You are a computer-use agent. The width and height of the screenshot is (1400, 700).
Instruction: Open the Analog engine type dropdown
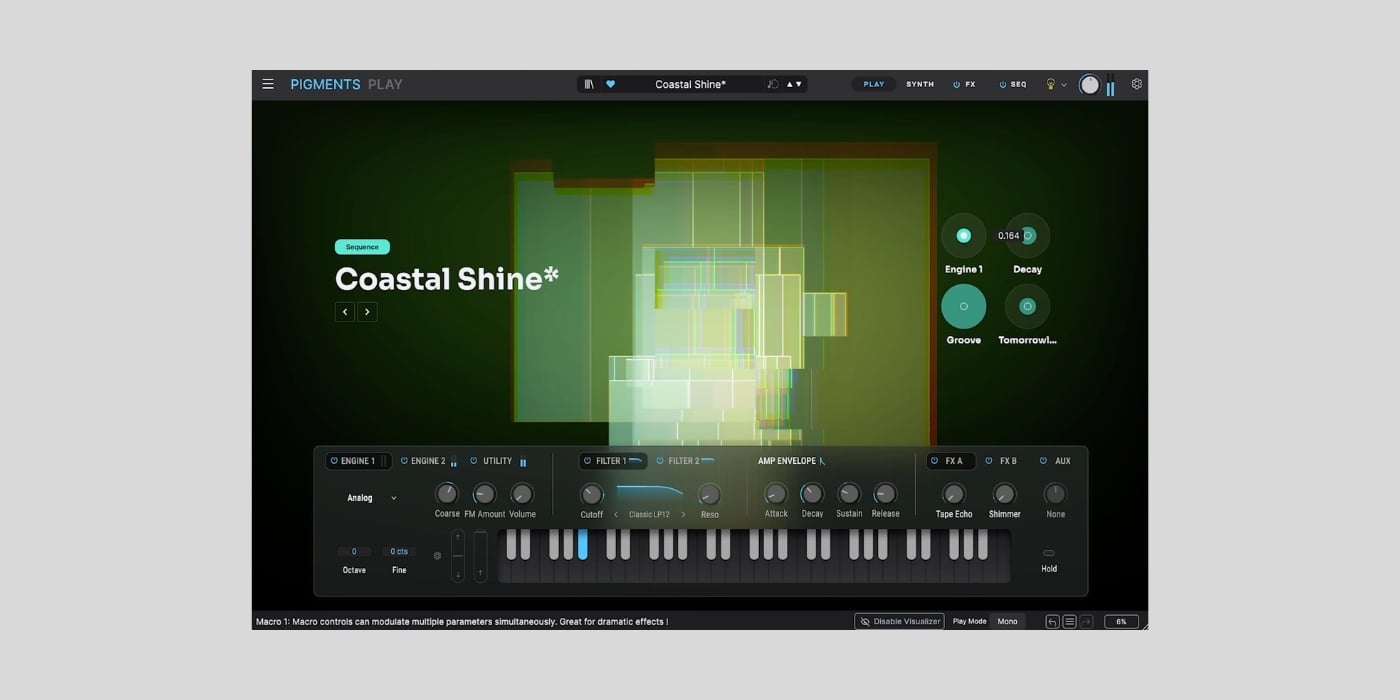point(372,498)
